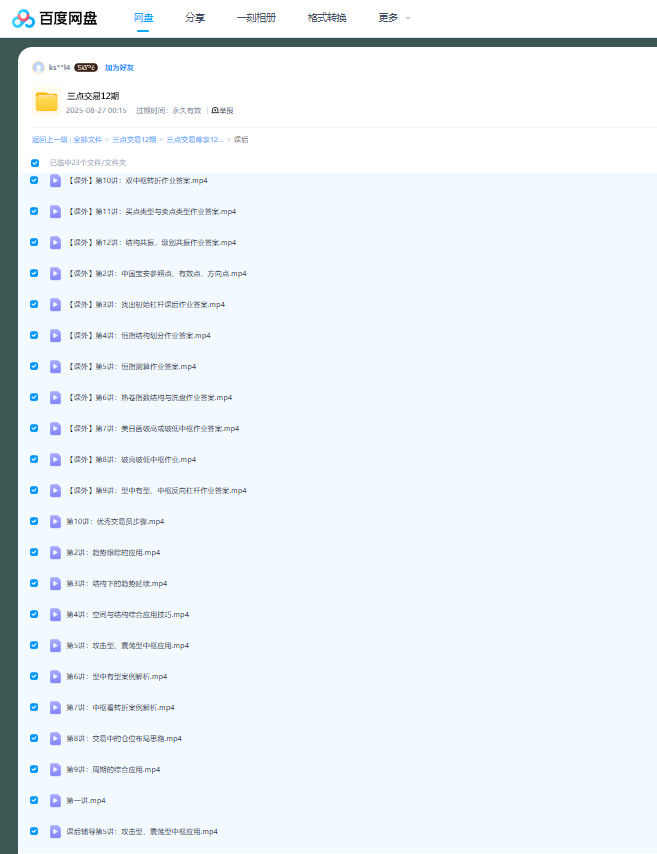Open the 格式转换 tab

point(327,18)
